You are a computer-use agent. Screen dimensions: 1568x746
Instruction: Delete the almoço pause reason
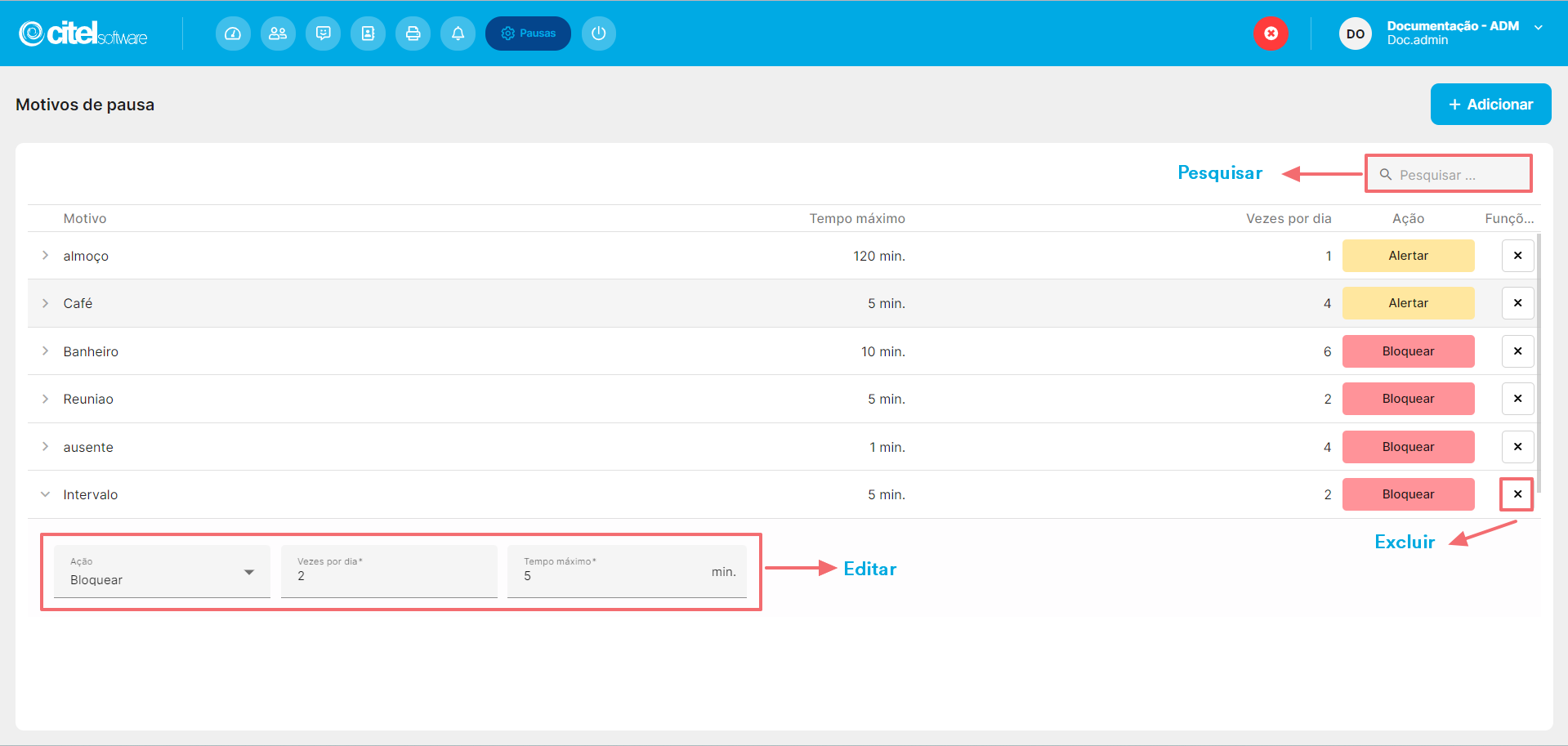pos(1517,256)
